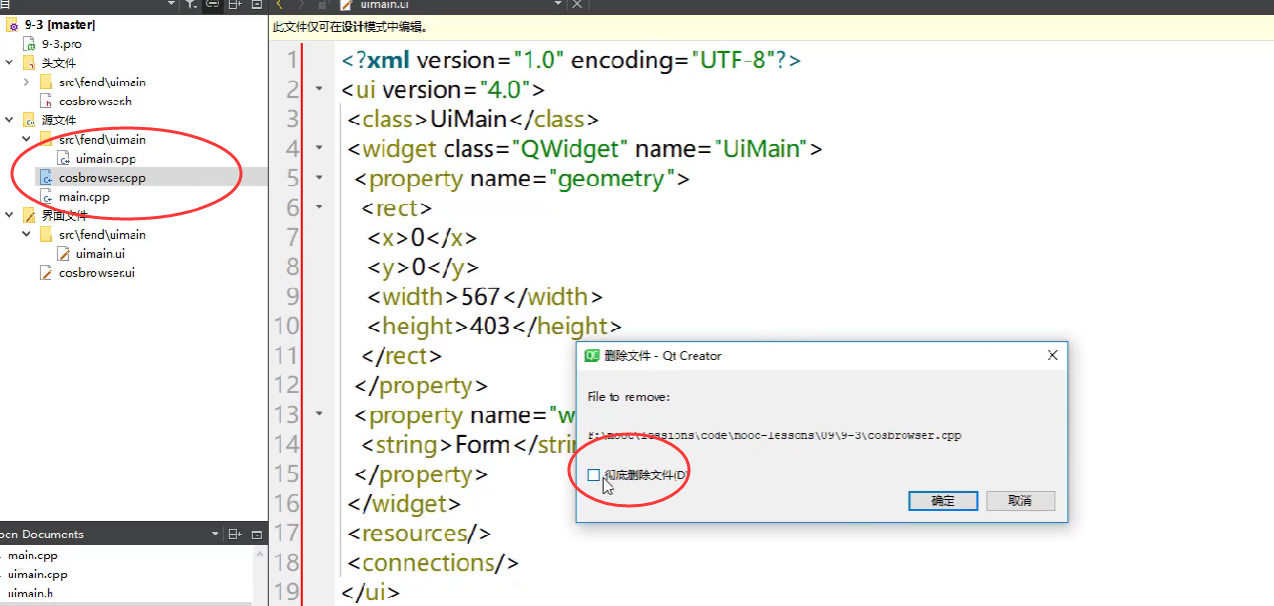Click the resources tag on line 17

418,533
